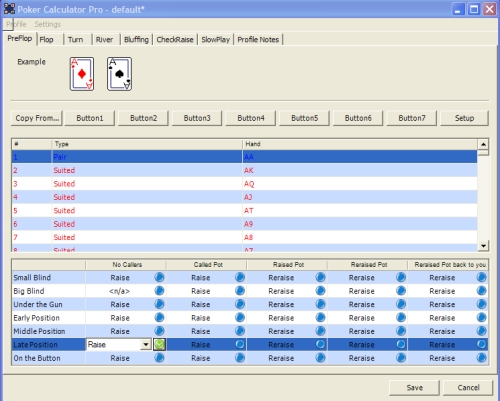The height and width of the screenshot is (401, 500).
Task: Select the Suited AK hand row
Action: click(x=244, y=170)
